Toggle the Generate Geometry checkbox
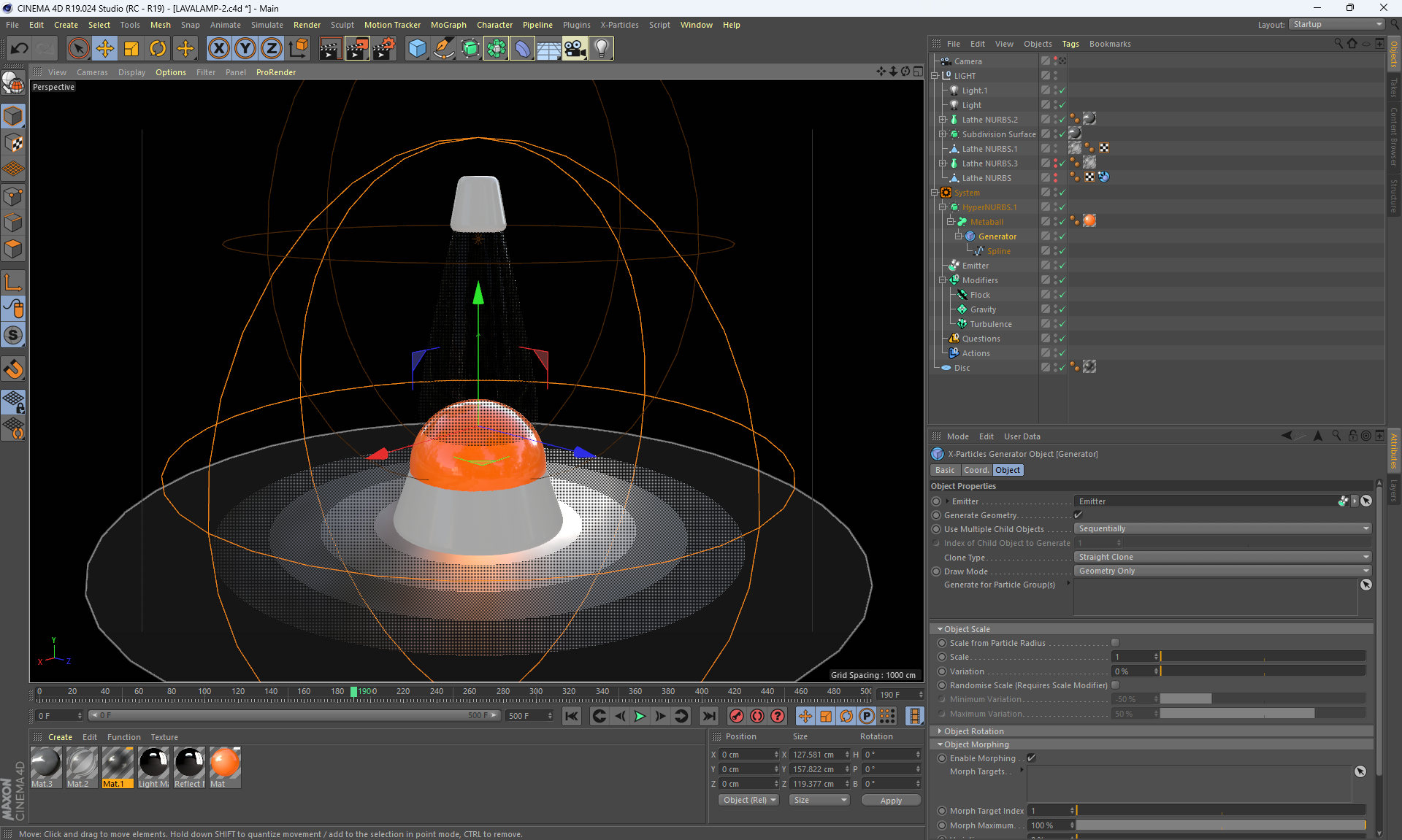 pyautogui.click(x=1079, y=515)
